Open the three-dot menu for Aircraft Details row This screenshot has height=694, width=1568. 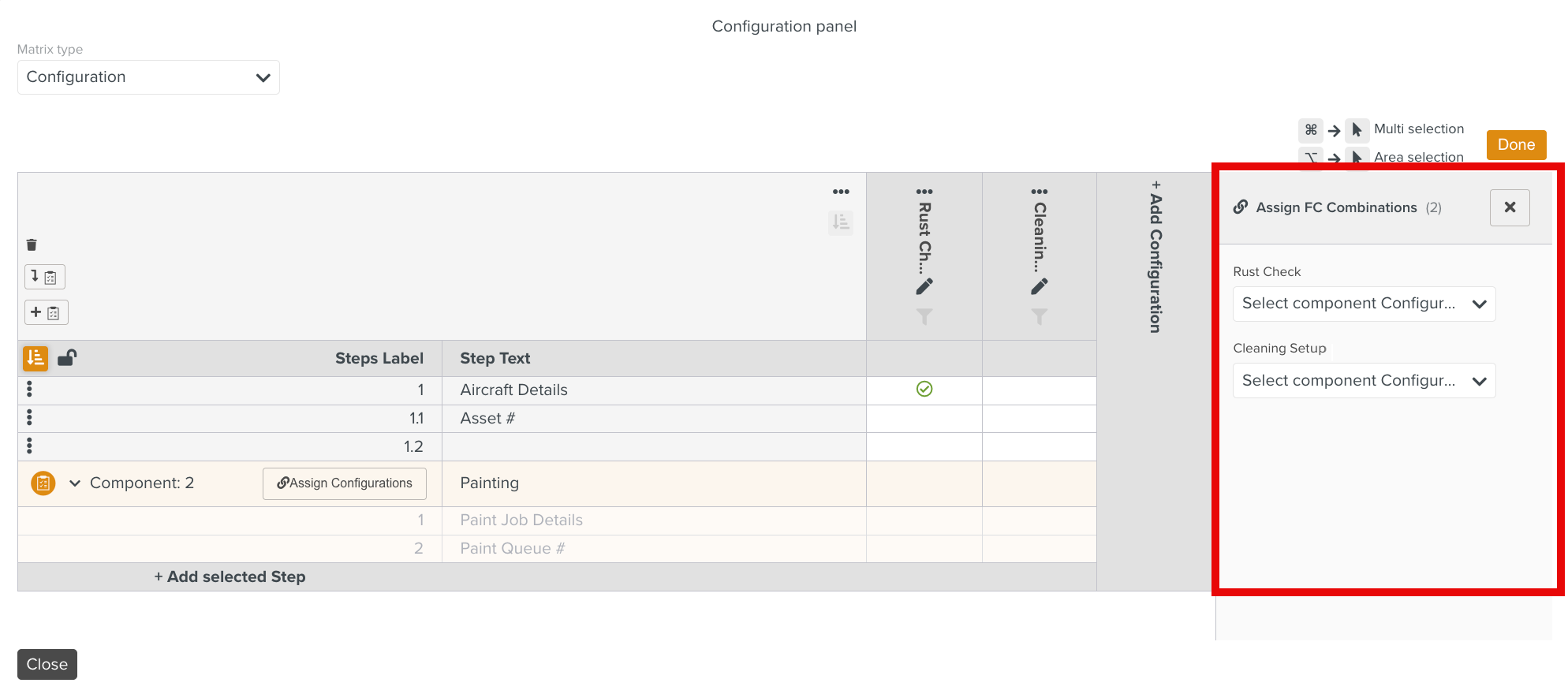click(29, 389)
